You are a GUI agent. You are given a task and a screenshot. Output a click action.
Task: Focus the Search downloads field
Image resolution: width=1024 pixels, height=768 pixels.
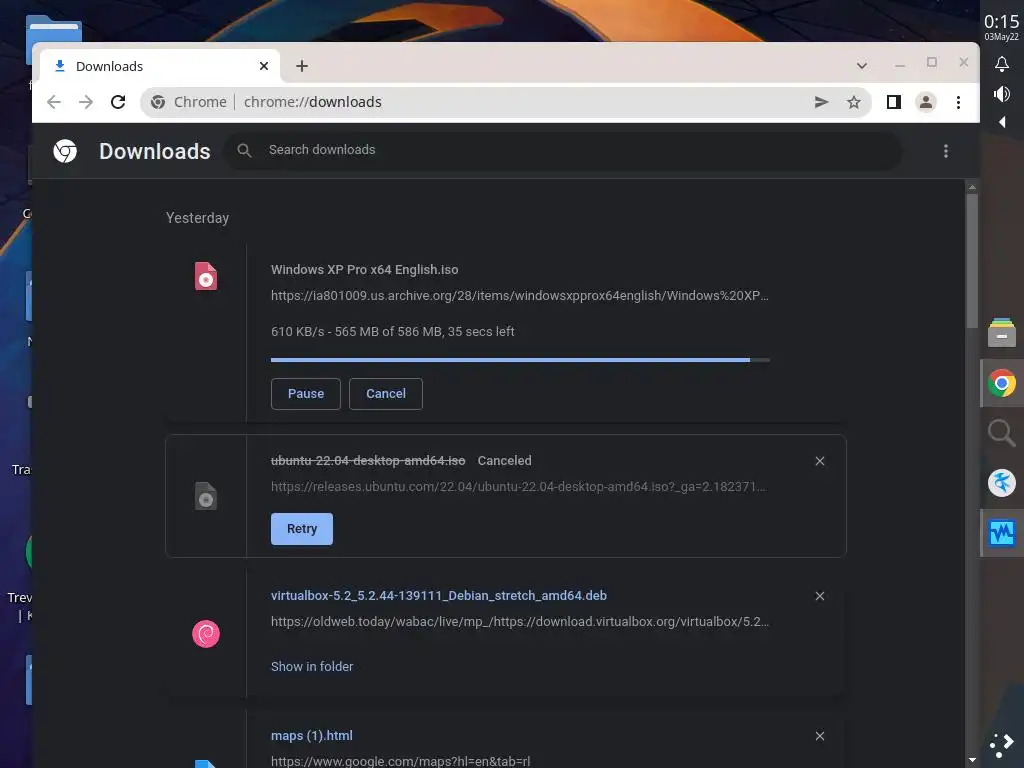[563, 150]
